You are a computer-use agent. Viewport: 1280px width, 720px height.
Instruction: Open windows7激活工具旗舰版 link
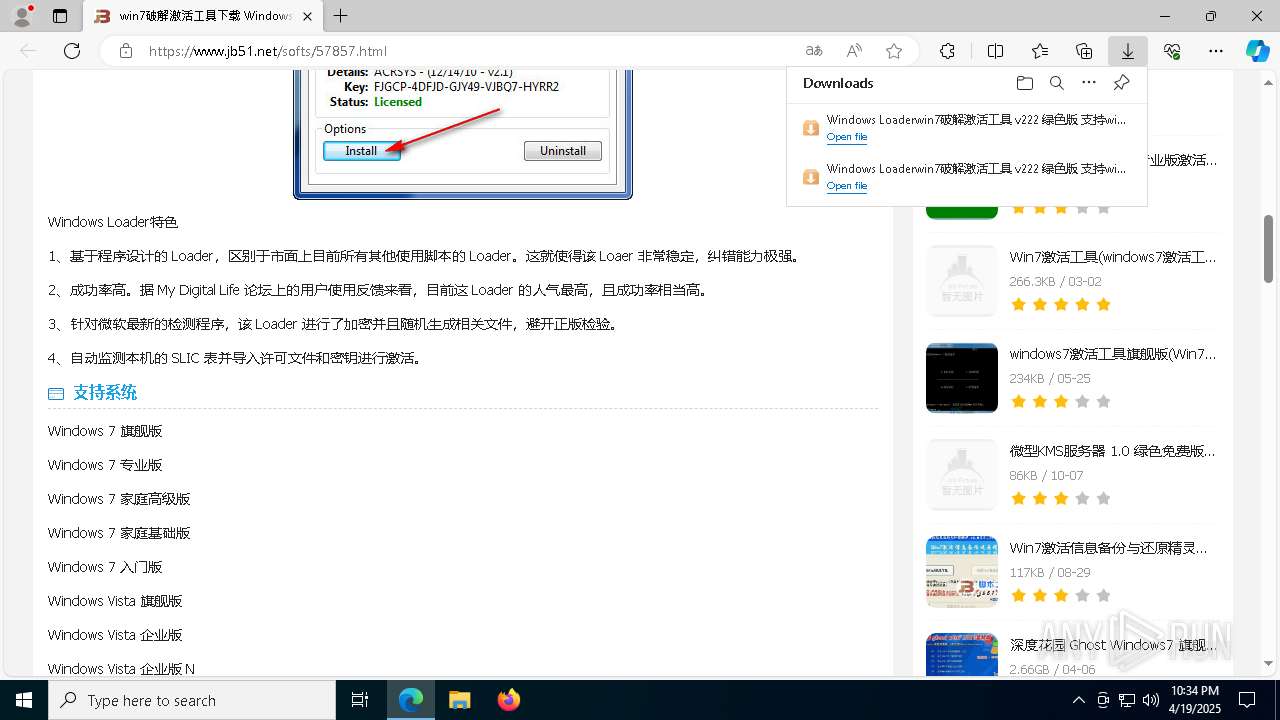(x=1113, y=354)
